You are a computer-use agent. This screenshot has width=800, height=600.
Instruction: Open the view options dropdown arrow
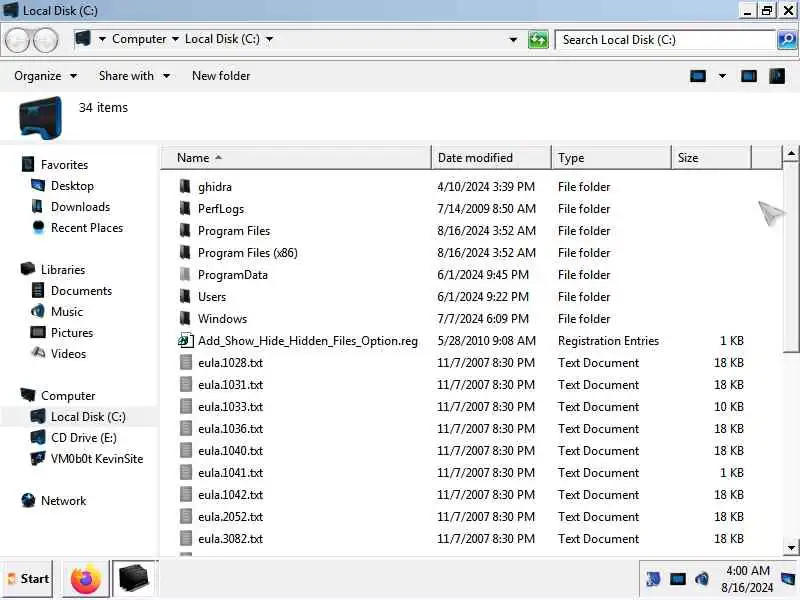click(x=722, y=76)
